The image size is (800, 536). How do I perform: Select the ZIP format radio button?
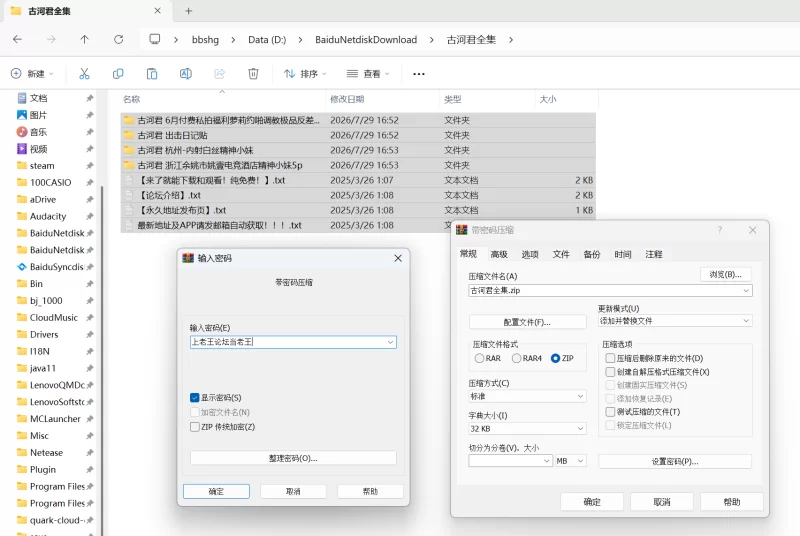coord(556,358)
